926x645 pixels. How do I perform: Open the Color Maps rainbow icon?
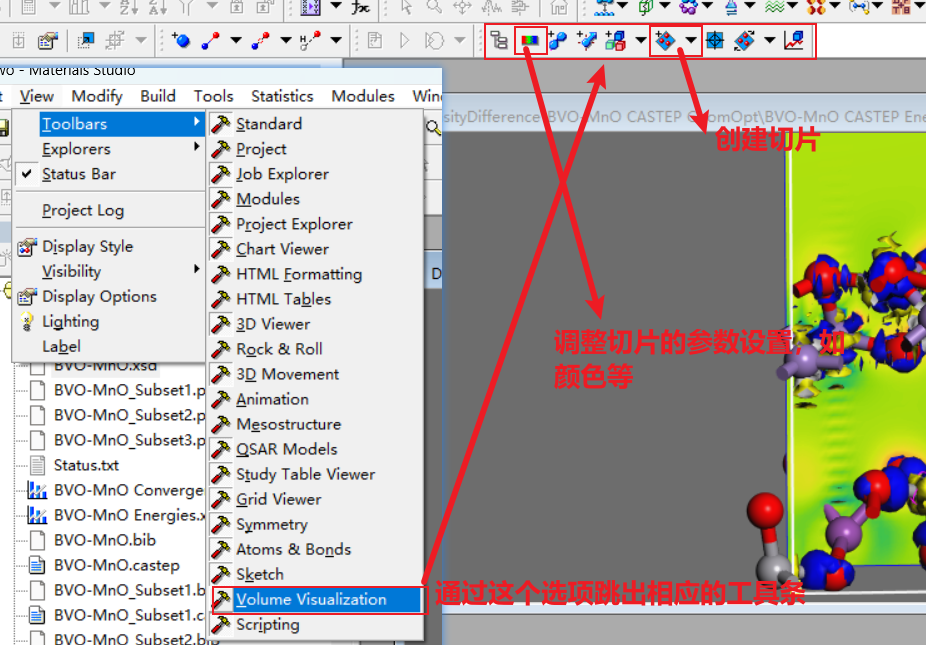[x=530, y=40]
